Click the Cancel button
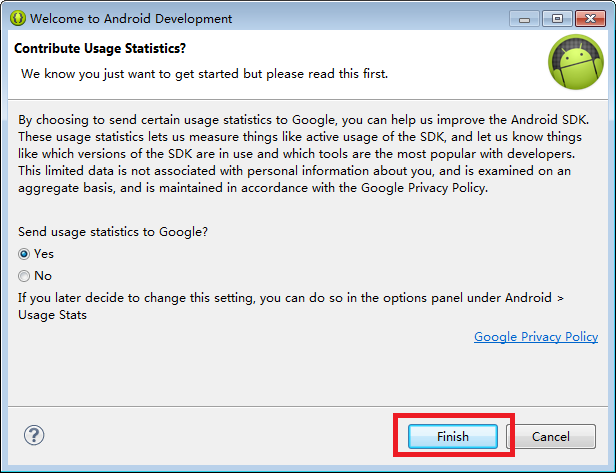Image resolution: width=616 pixels, height=473 pixels. click(551, 436)
